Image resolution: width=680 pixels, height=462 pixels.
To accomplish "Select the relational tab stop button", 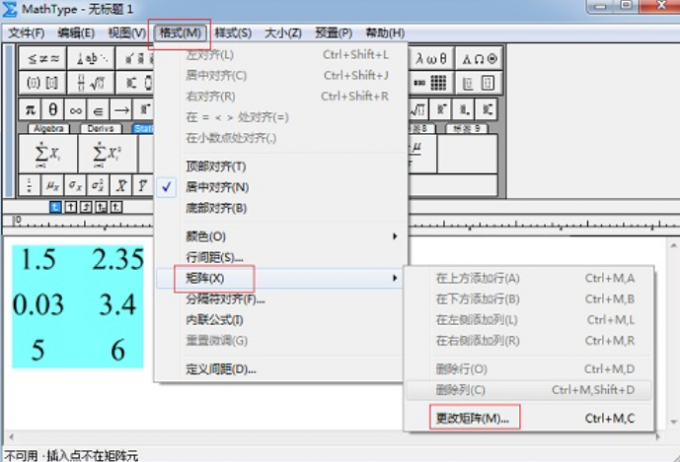I will 101,207.
